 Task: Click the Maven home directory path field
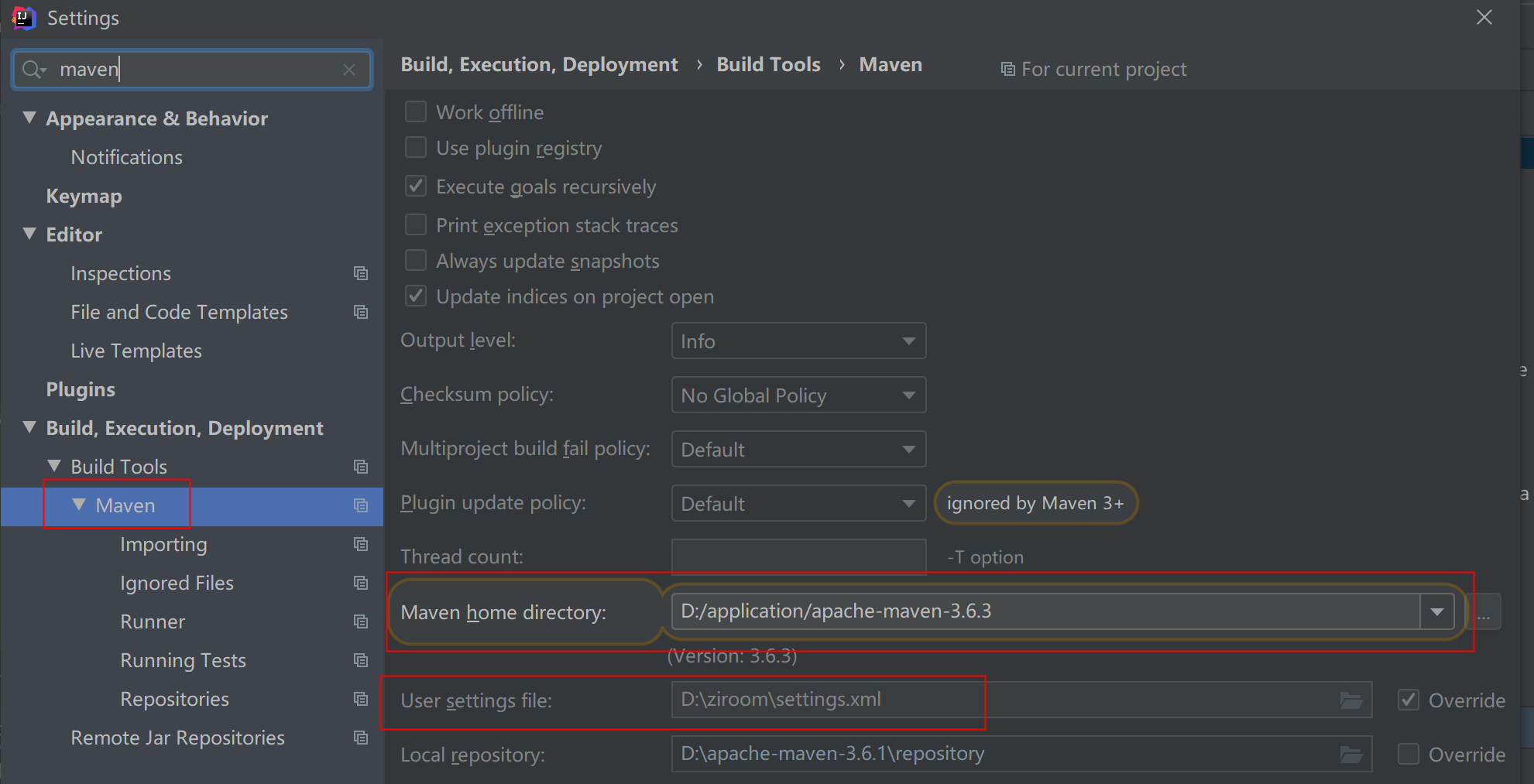point(1045,612)
